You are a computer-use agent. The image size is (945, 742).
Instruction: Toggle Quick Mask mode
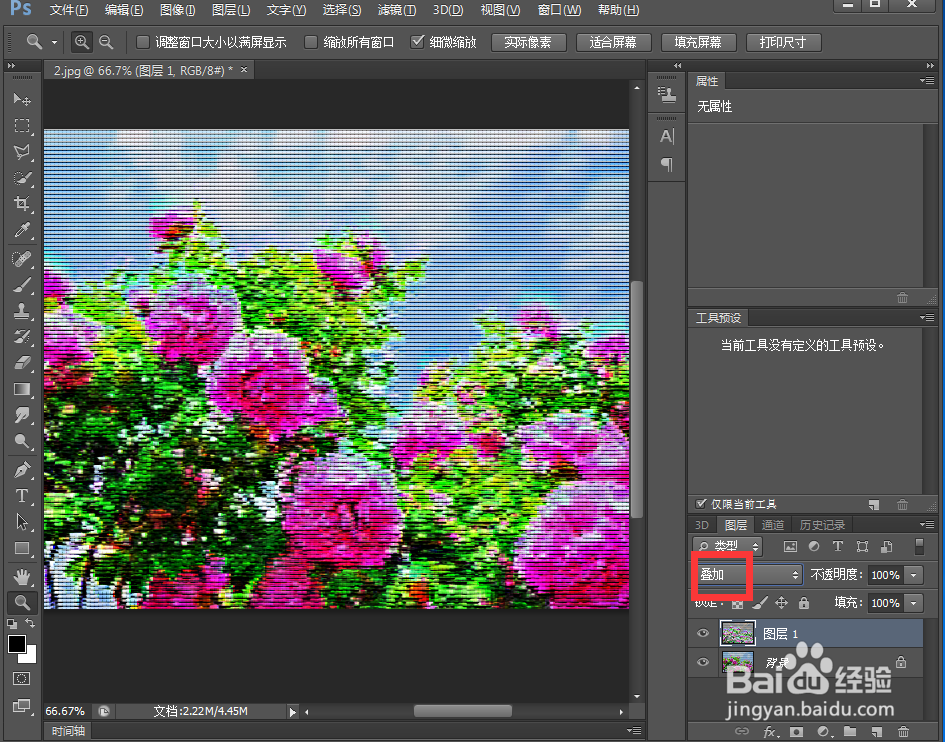pos(22,679)
